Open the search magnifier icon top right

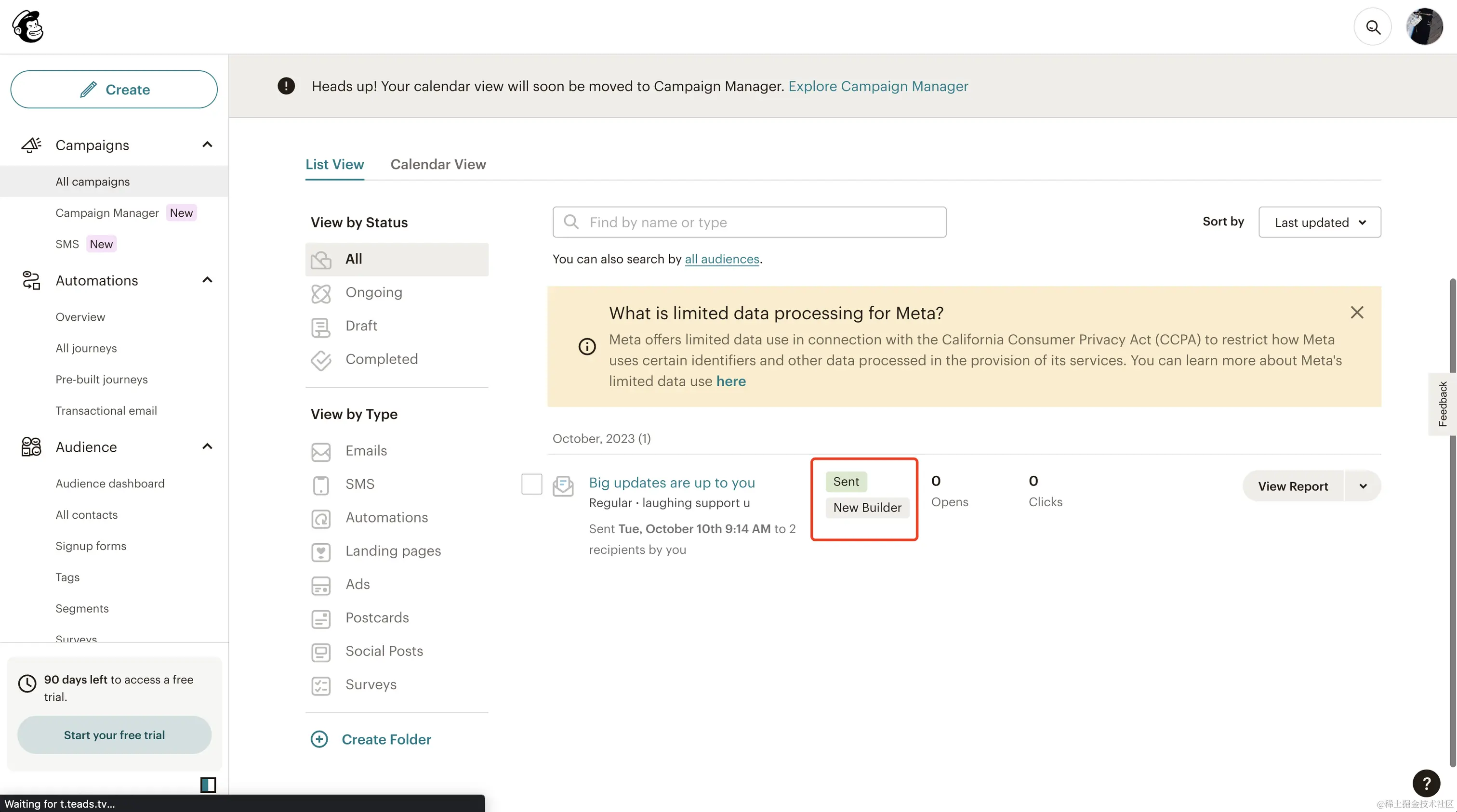pyautogui.click(x=1373, y=26)
